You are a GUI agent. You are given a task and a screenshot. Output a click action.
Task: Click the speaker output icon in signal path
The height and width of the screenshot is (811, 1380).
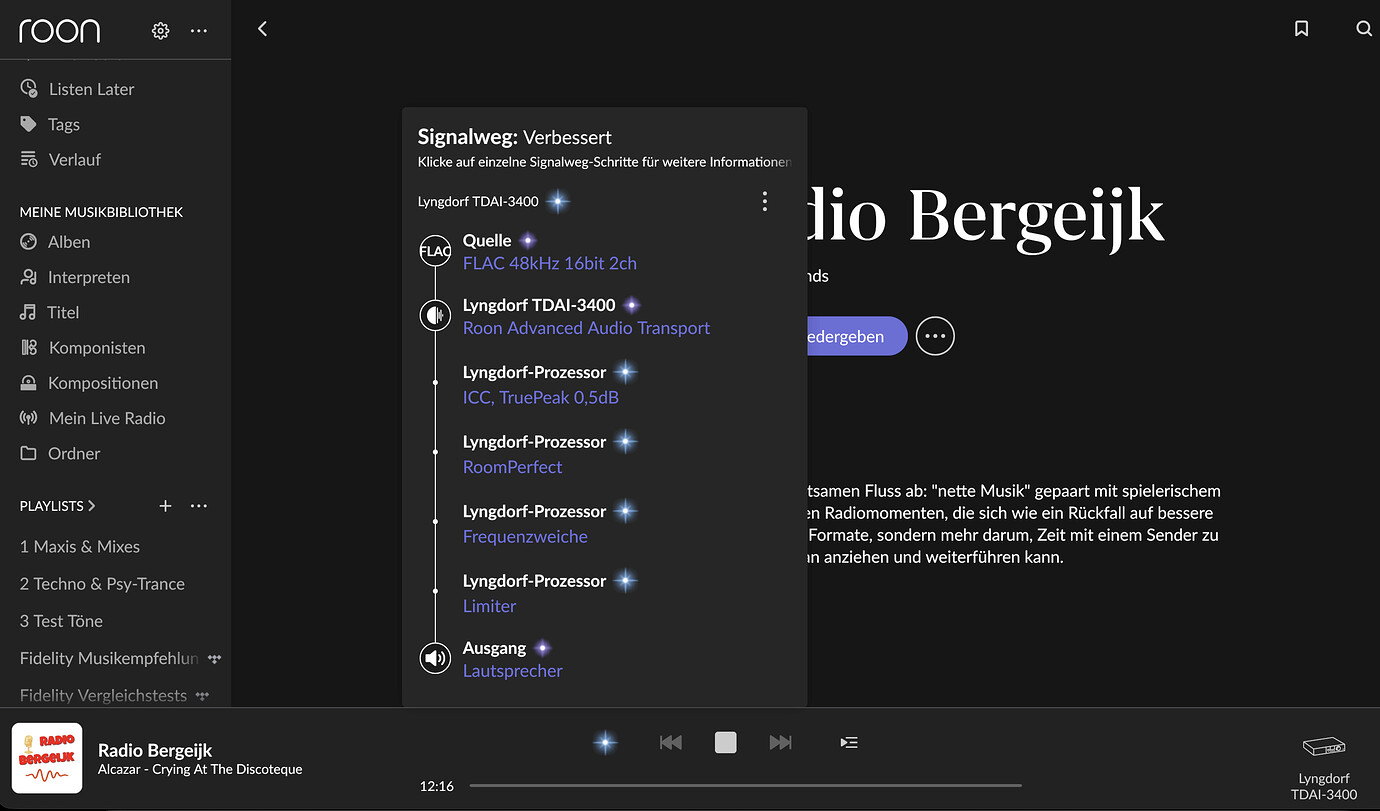pyautogui.click(x=435, y=659)
